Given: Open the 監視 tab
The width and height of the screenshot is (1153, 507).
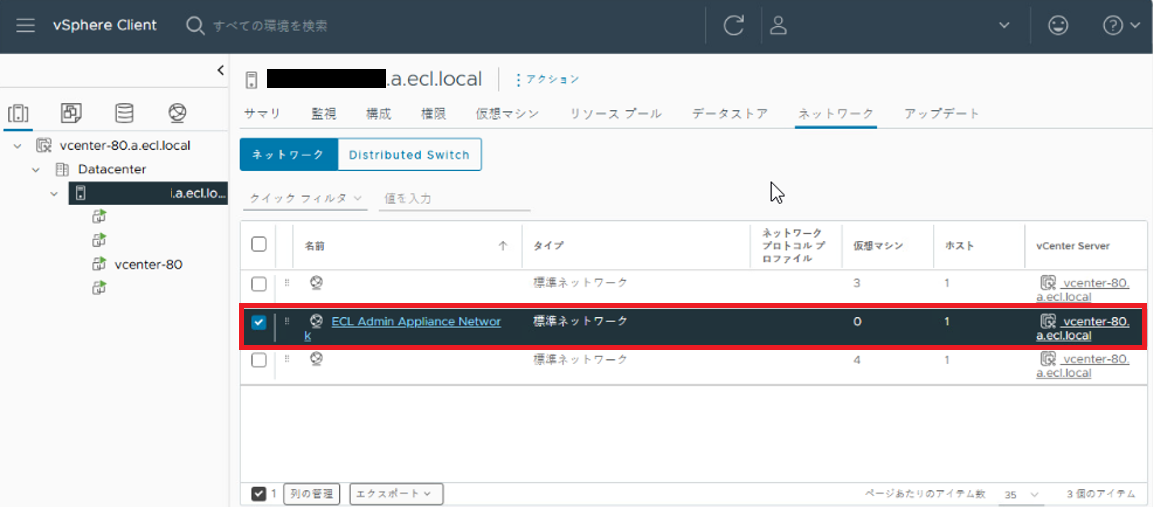Looking at the screenshot, I should pos(324,114).
